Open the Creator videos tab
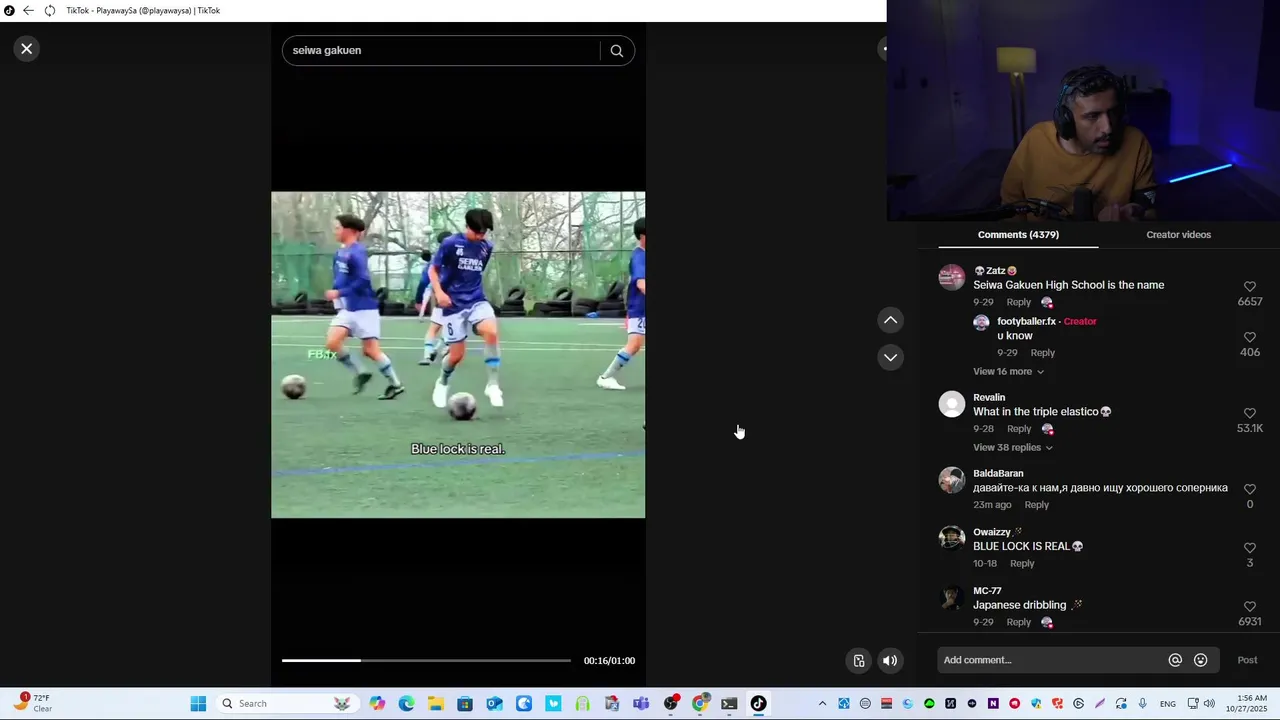This screenshot has height=720, width=1280. point(1178,235)
